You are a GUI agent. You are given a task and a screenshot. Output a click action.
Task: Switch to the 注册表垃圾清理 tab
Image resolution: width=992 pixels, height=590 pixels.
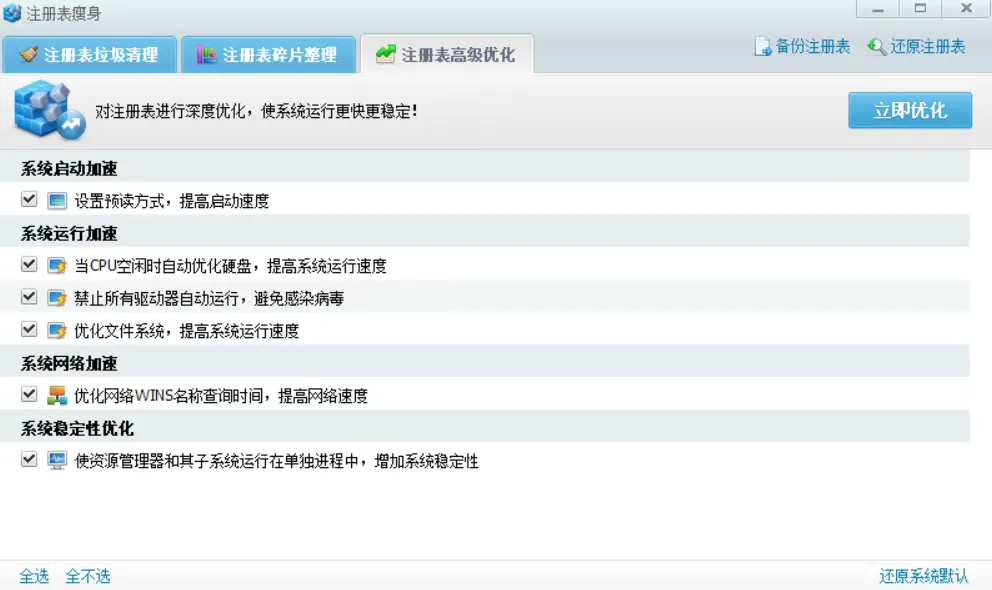88,55
